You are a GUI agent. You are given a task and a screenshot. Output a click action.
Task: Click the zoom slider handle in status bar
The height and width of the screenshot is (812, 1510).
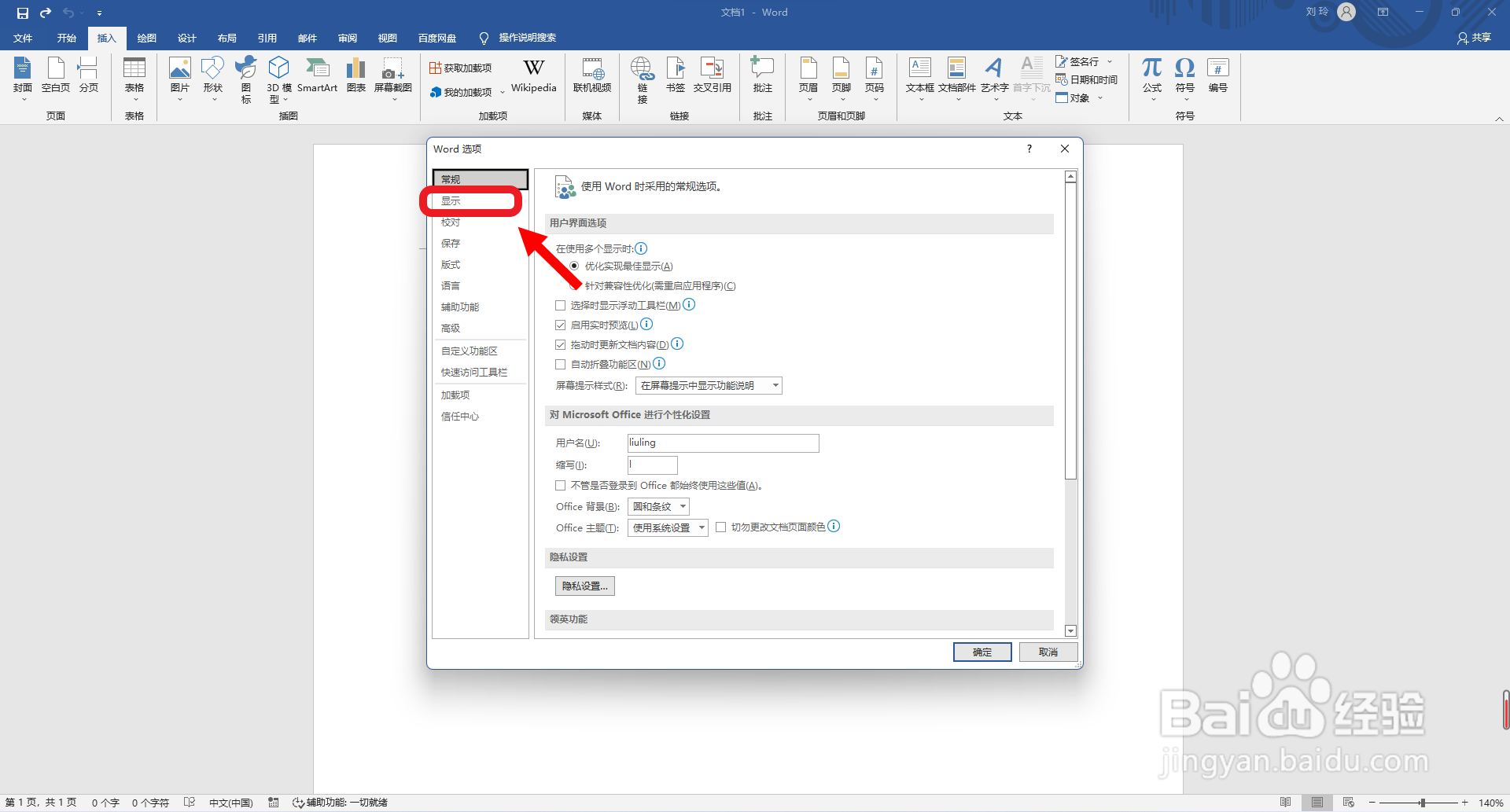coord(1423,803)
